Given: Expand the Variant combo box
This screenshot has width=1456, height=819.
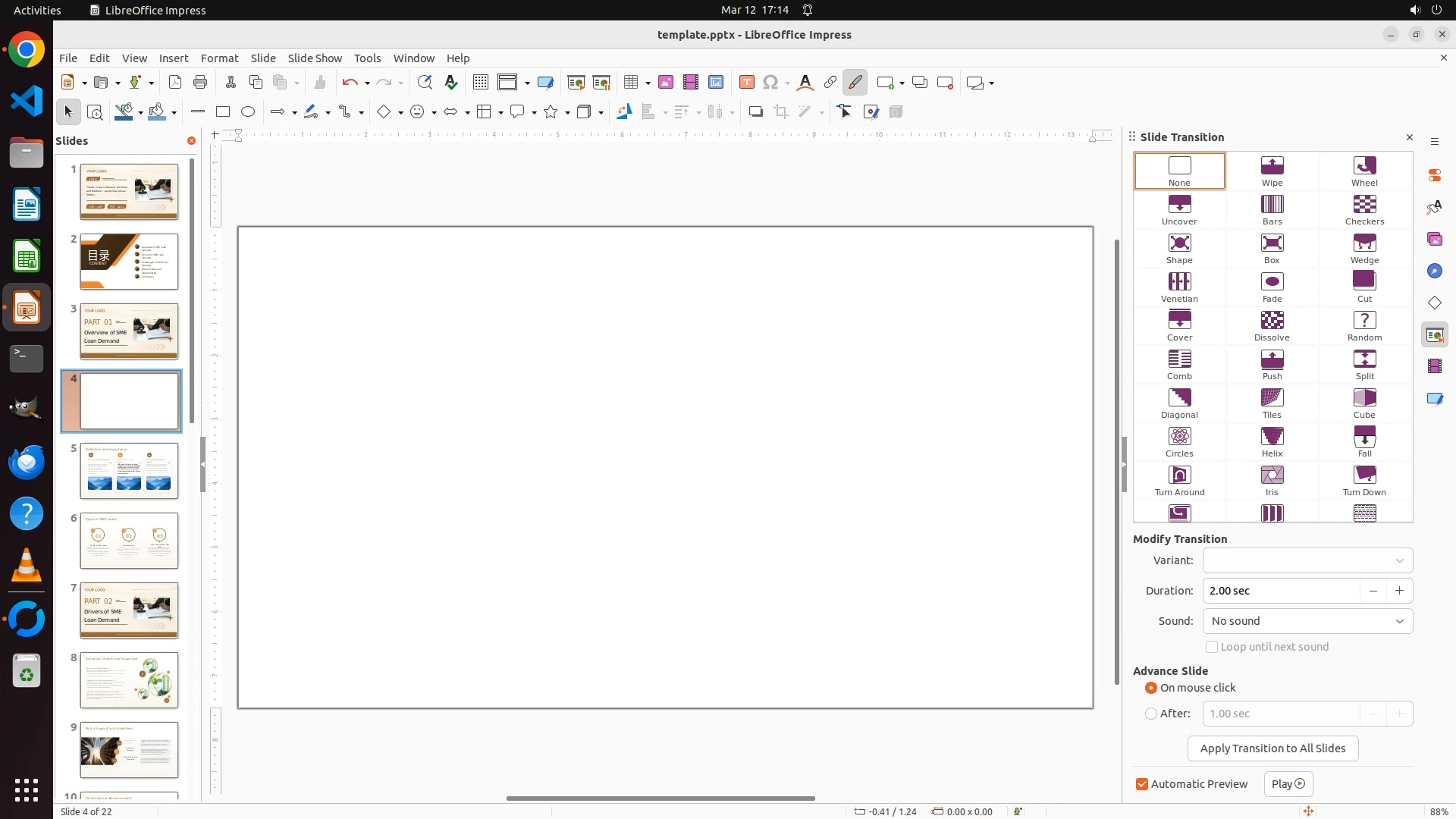Looking at the screenshot, I should click(x=1307, y=560).
